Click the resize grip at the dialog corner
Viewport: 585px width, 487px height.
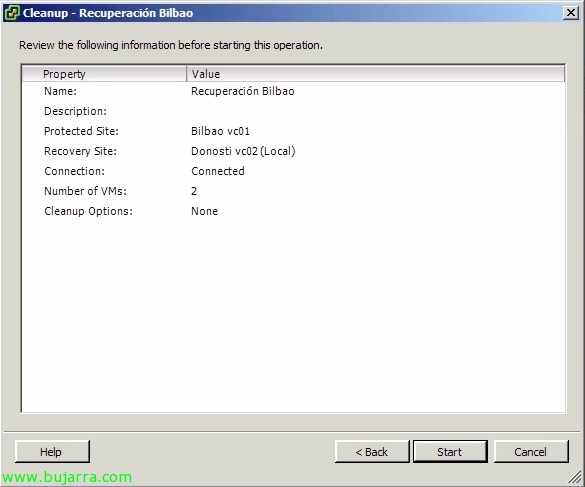point(575,477)
